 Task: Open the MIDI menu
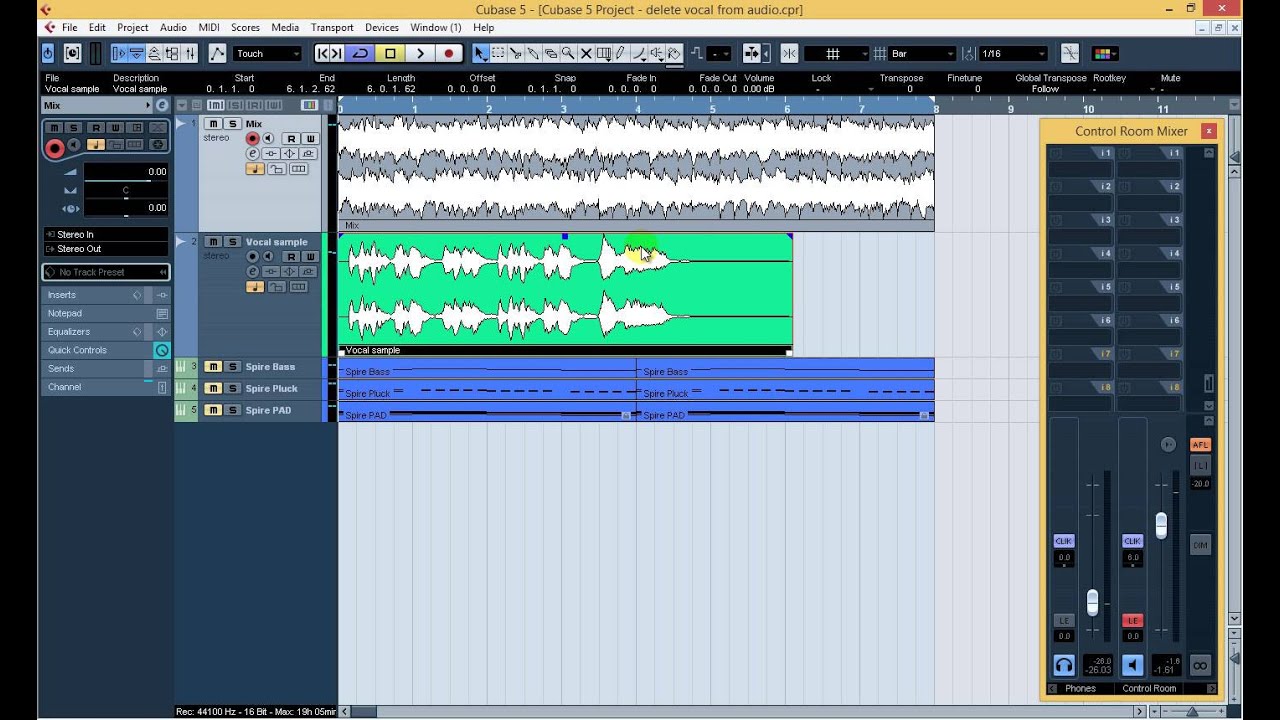point(208,27)
